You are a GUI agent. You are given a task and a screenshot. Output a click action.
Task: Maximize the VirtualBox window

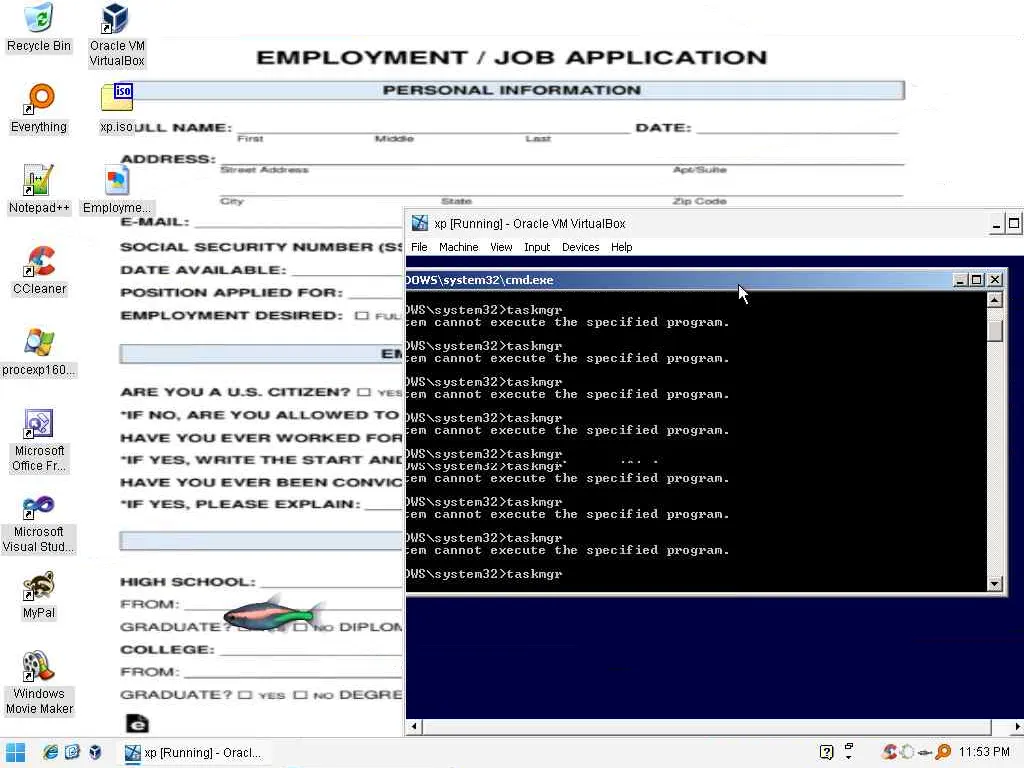[x=1014, y=224]
